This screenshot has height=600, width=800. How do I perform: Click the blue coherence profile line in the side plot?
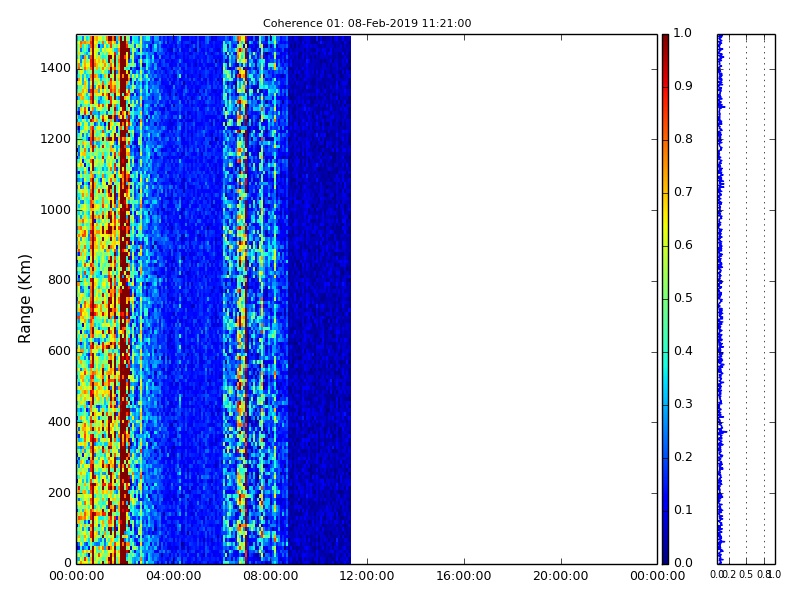coord(720,299)
